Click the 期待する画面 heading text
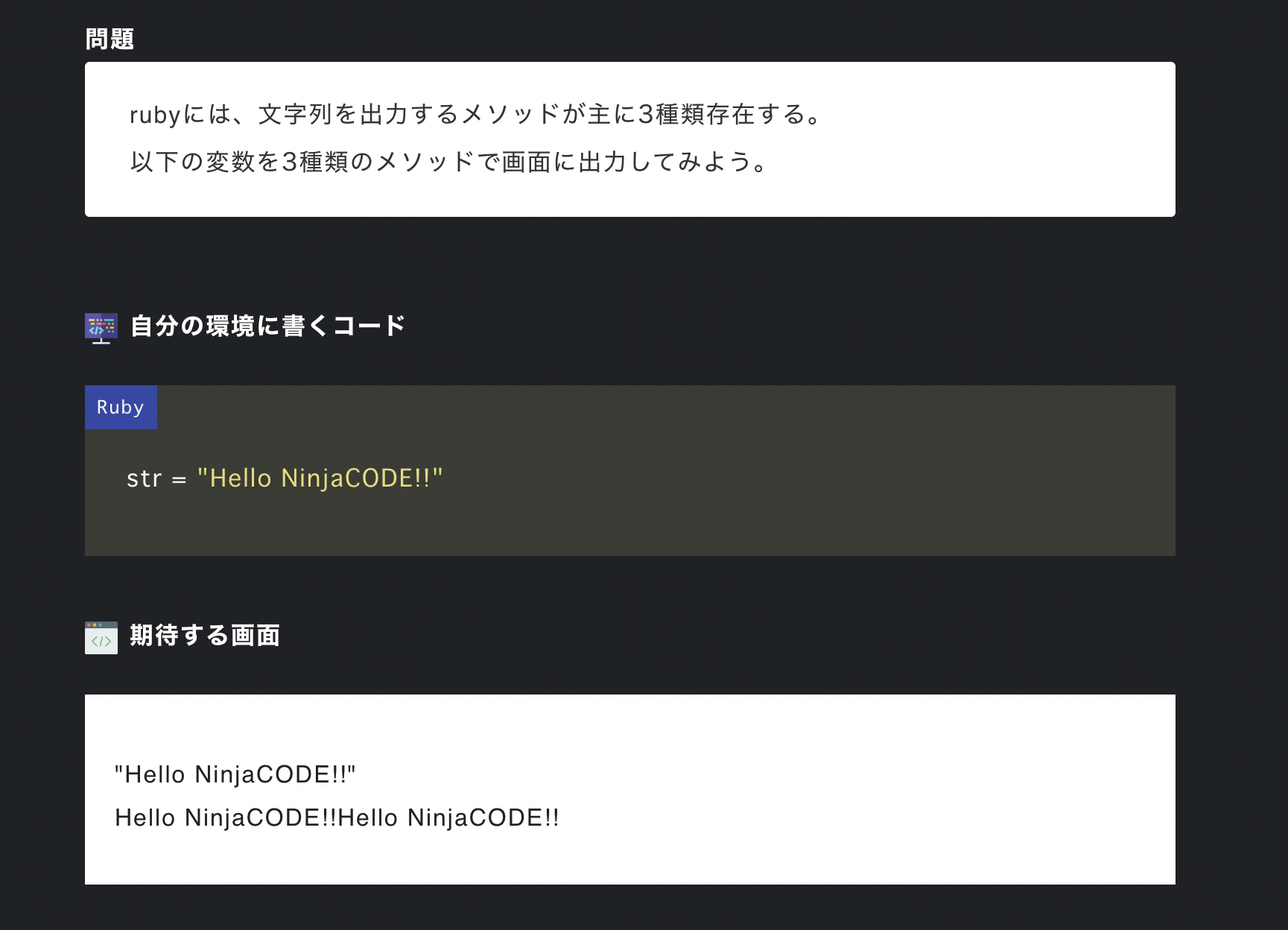Viewport: 1288px width, 930px height. [205, 636]
